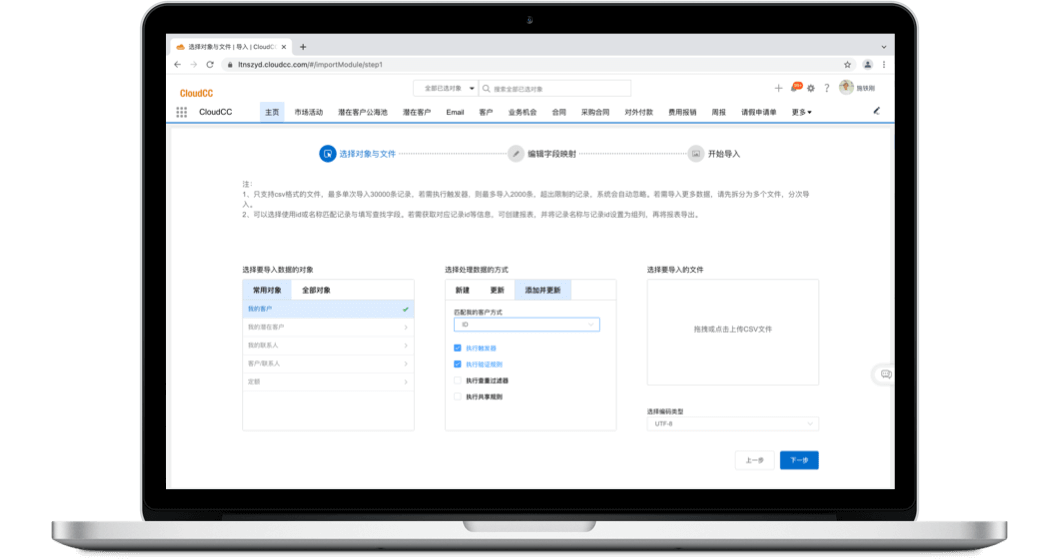Open the browser profile icon

tap(867, 65)
